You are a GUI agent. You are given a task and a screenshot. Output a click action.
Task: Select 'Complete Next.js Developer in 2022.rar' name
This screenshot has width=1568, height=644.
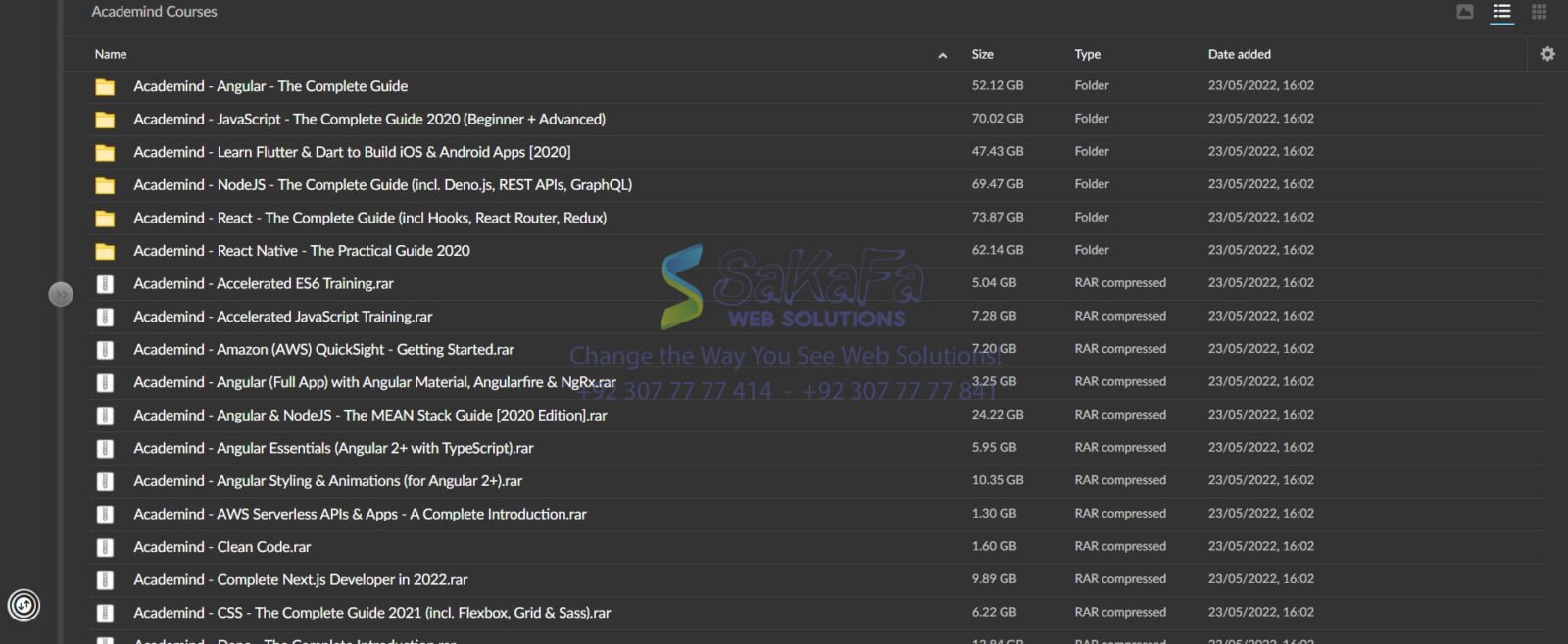[x=301, y=580]
